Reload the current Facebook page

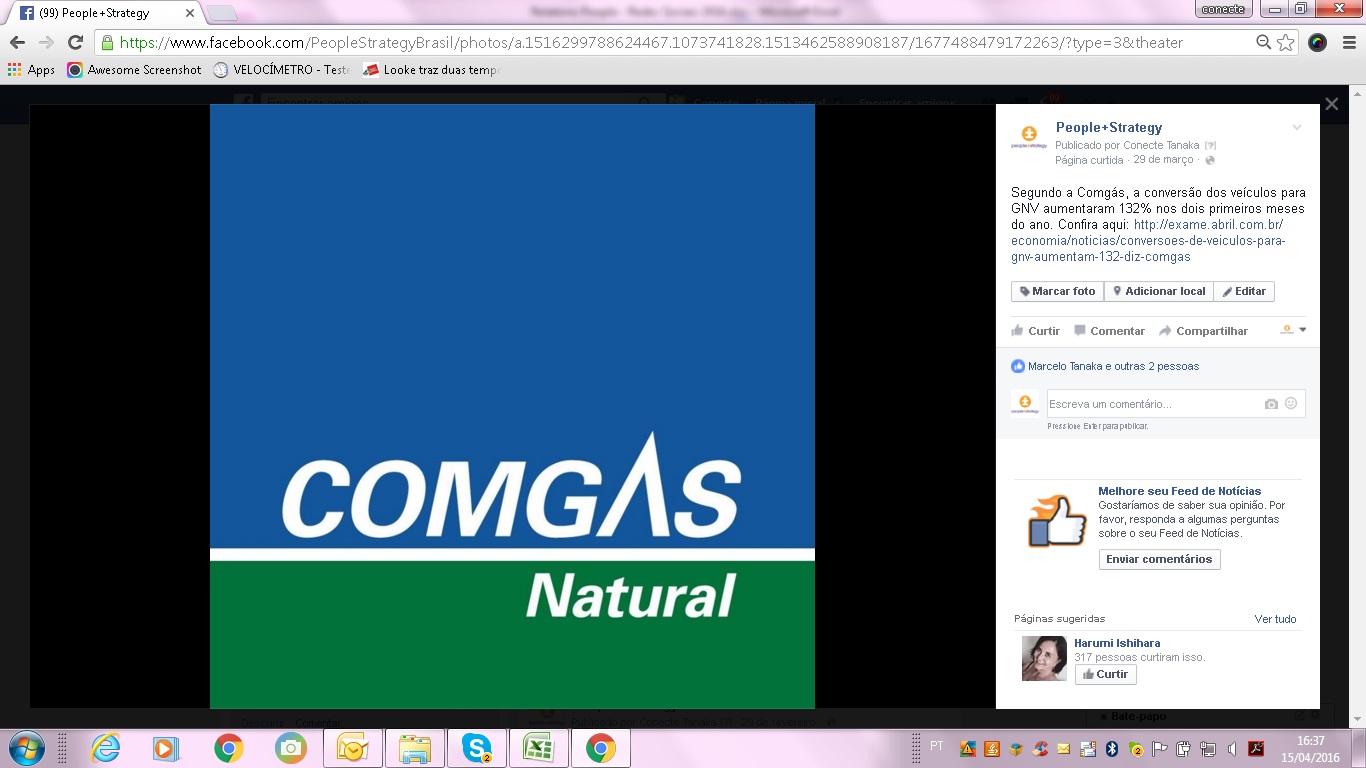pyautogui.click(x=75, y=43)
